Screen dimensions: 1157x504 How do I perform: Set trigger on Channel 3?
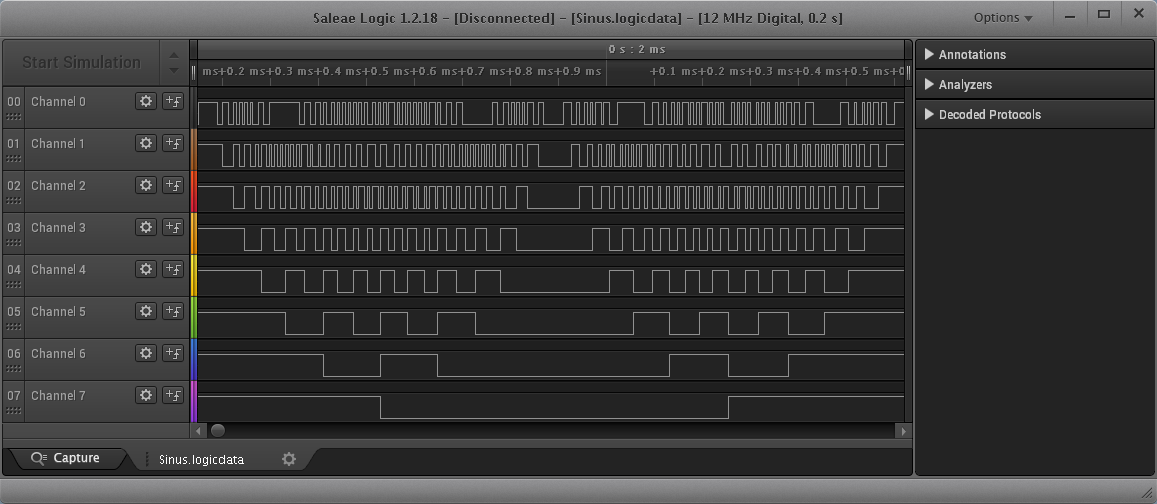tap(173, 227)
